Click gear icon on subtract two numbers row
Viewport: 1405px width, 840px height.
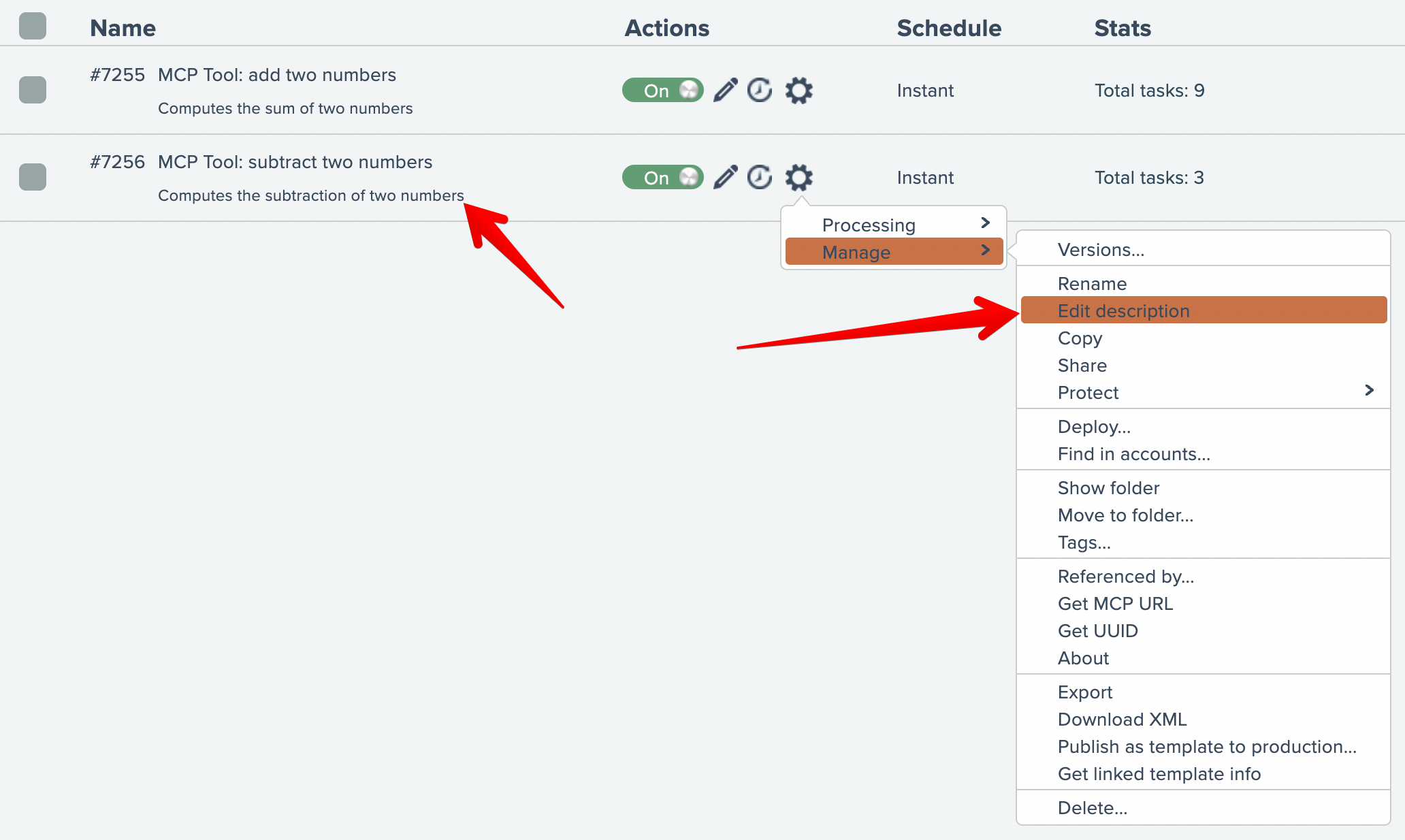pos(799,177)
